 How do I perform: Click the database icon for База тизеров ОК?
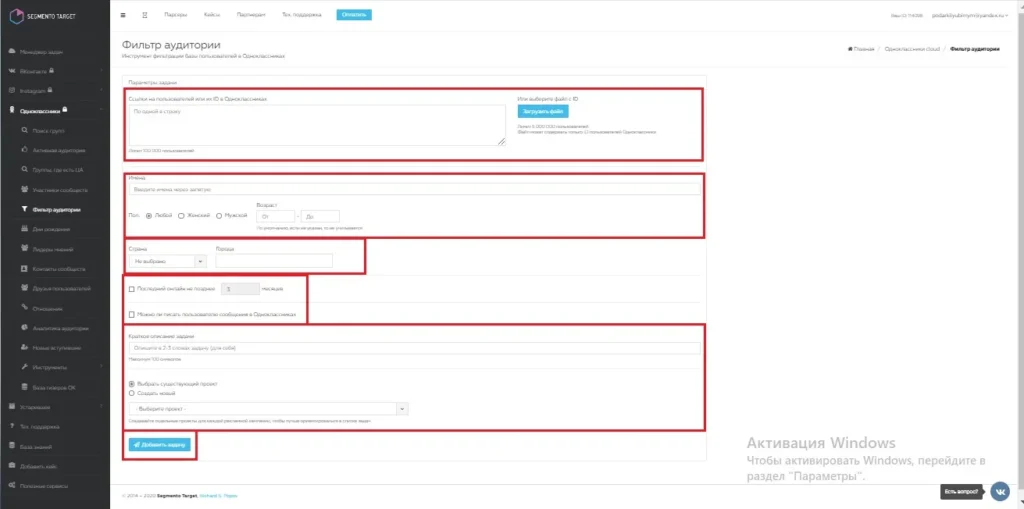(x=24, y=387)
